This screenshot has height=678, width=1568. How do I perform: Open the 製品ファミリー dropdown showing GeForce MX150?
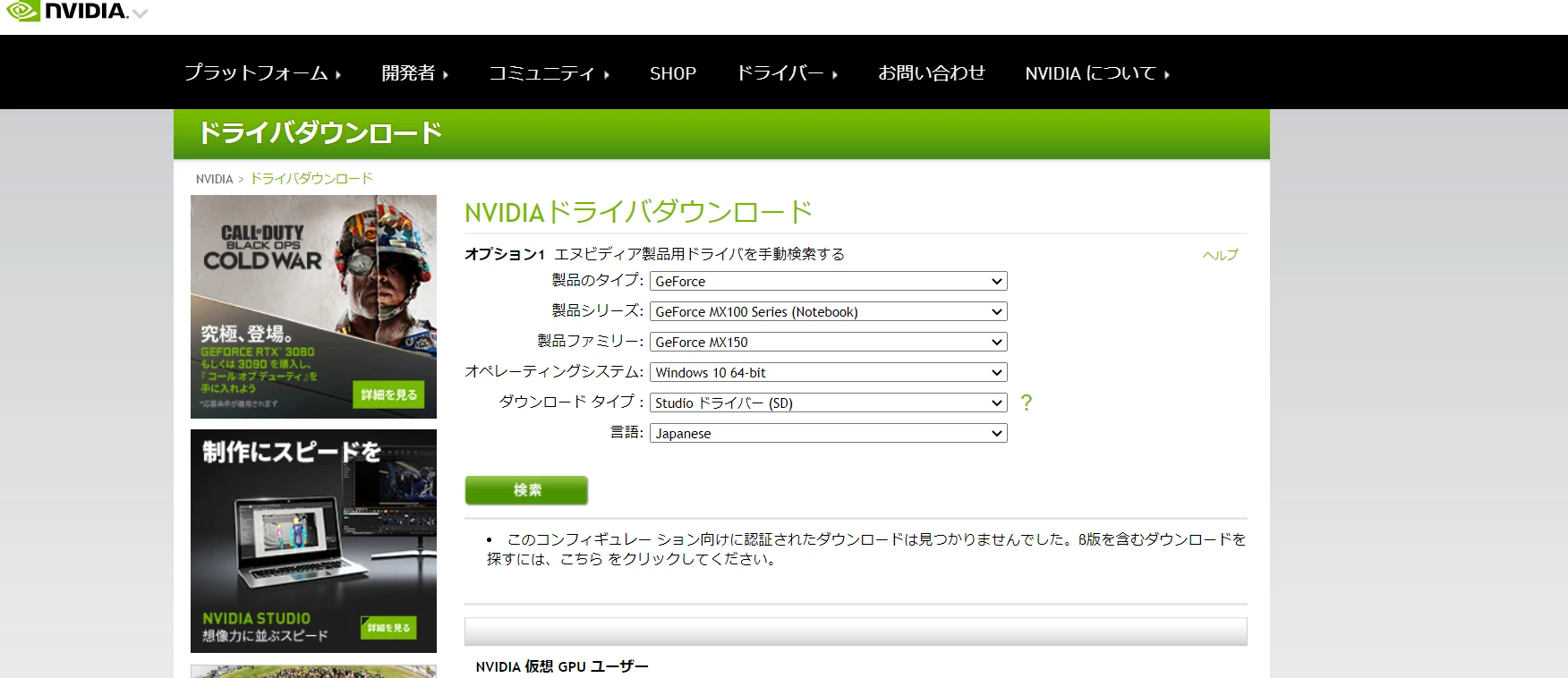coord(828,342)
